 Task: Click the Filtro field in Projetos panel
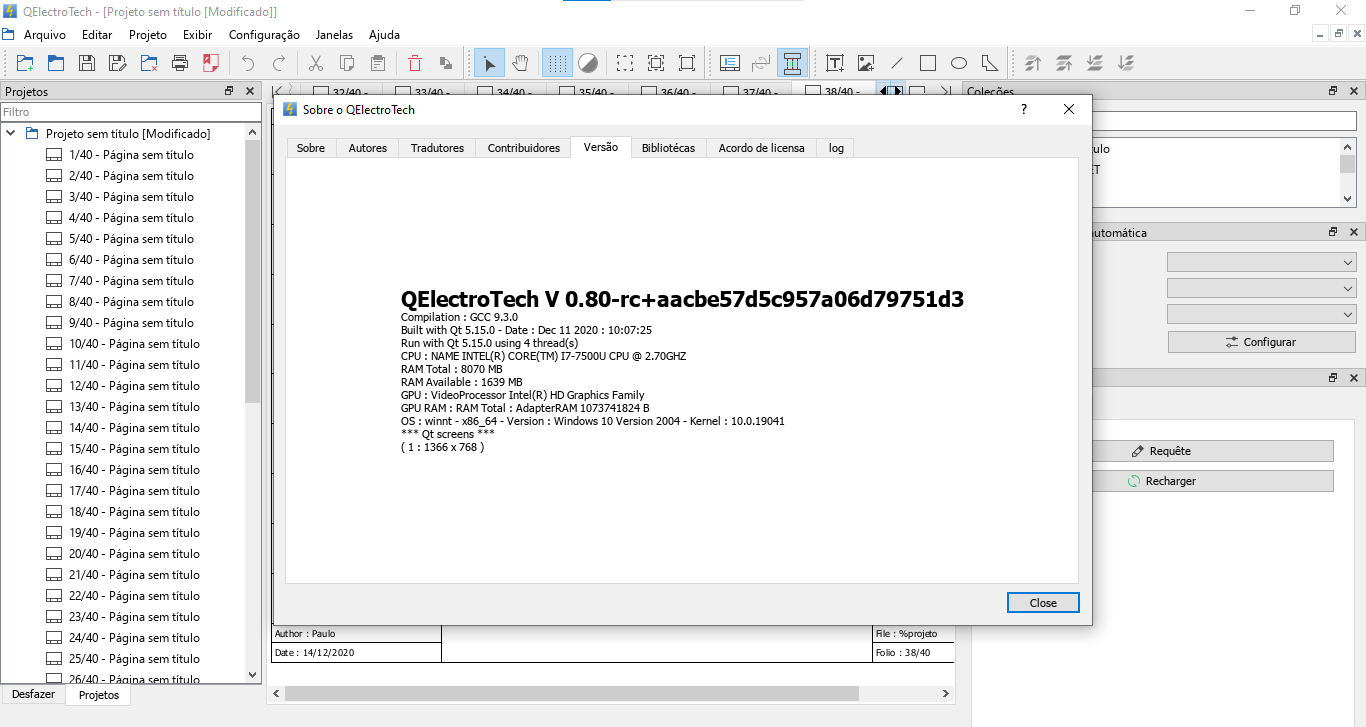point(130,112)
